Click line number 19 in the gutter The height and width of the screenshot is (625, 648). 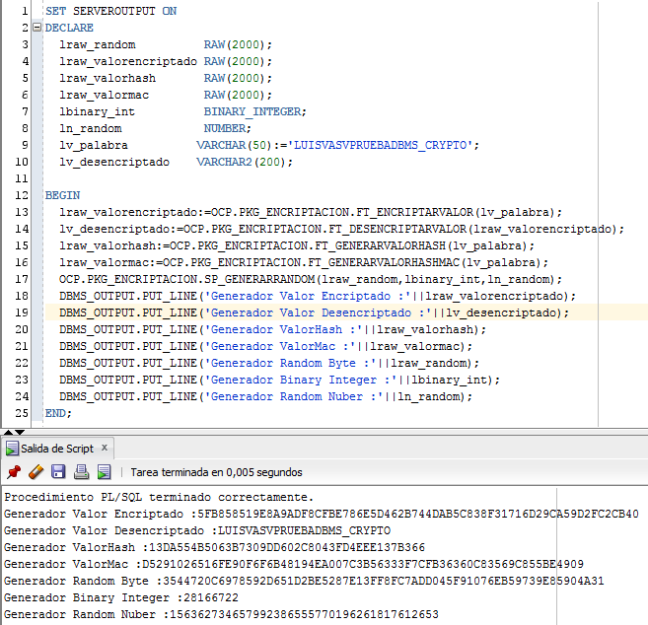(22, 312)
